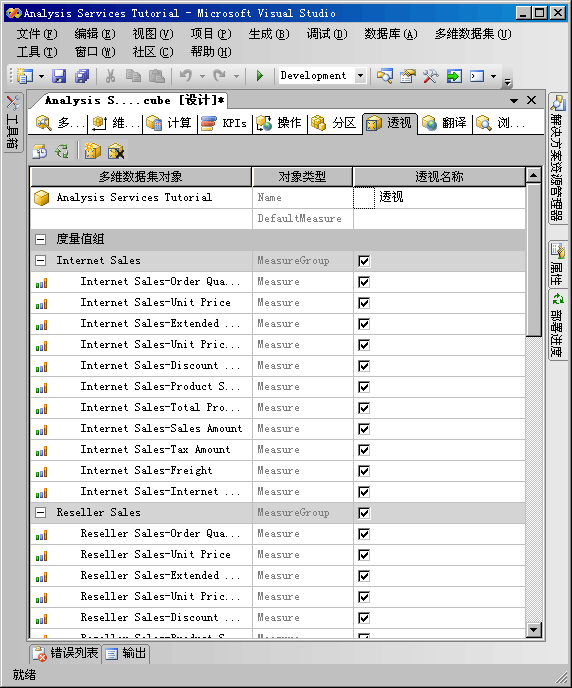572x688 pixels.
Task: Click the Delete Perspective icon
Action: click(x=116, y=151)
